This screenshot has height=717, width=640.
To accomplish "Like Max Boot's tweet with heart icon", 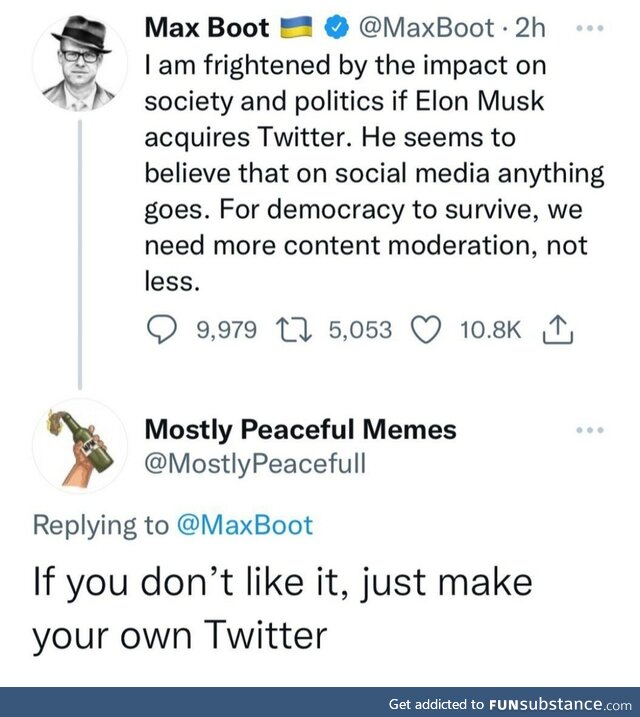I will coord(427,330).
